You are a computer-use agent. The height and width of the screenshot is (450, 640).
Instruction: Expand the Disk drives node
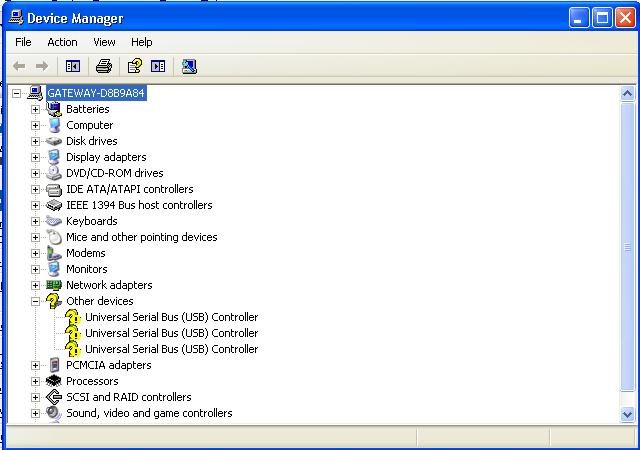[36, 141]
